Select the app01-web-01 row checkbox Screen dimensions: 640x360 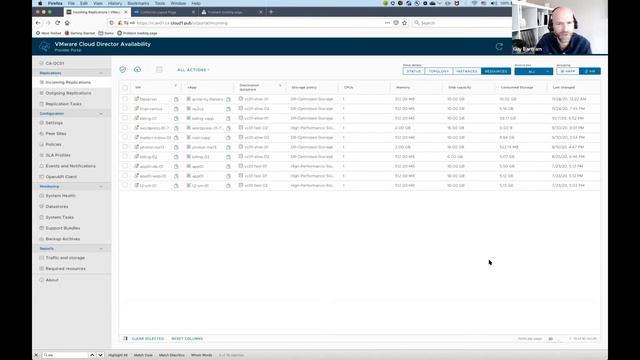(125, 176)
